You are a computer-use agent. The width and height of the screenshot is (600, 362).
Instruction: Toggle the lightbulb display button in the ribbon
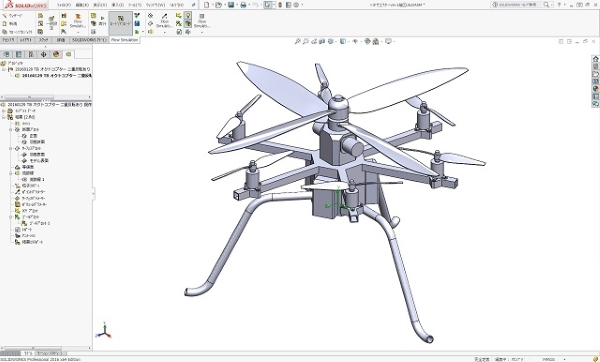188,16
